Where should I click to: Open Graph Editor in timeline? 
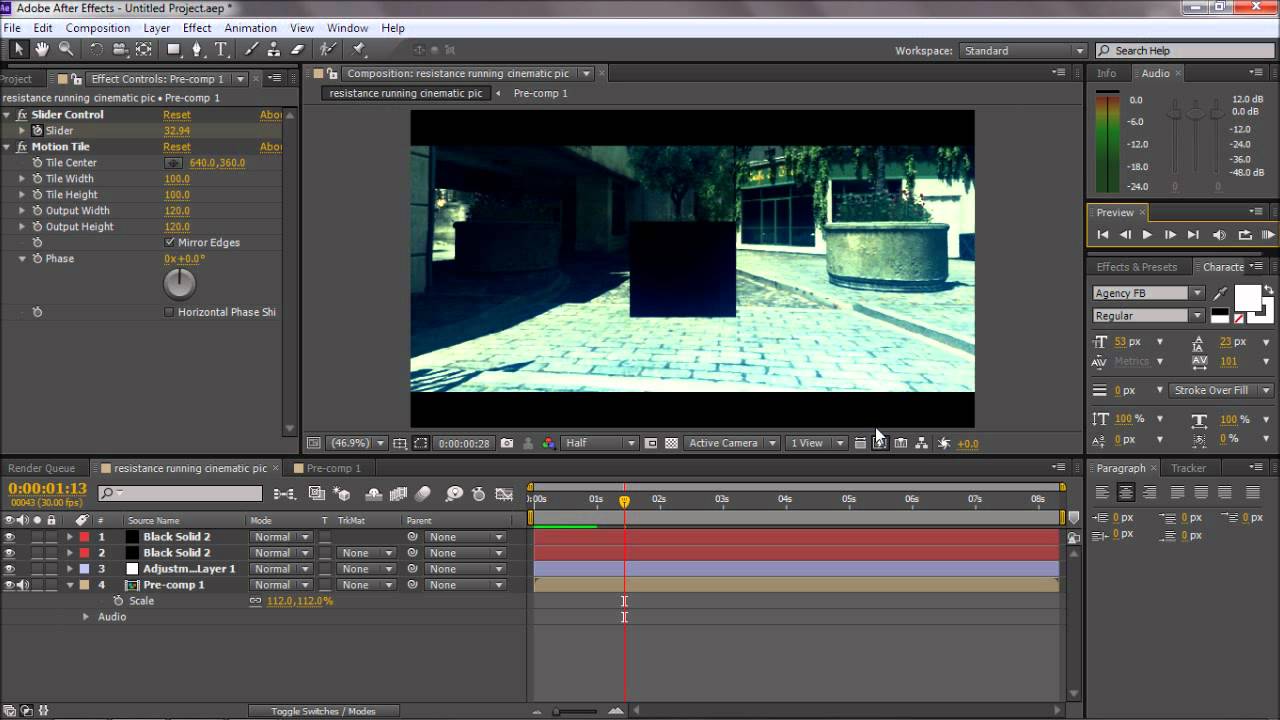(x=504, y=493)
